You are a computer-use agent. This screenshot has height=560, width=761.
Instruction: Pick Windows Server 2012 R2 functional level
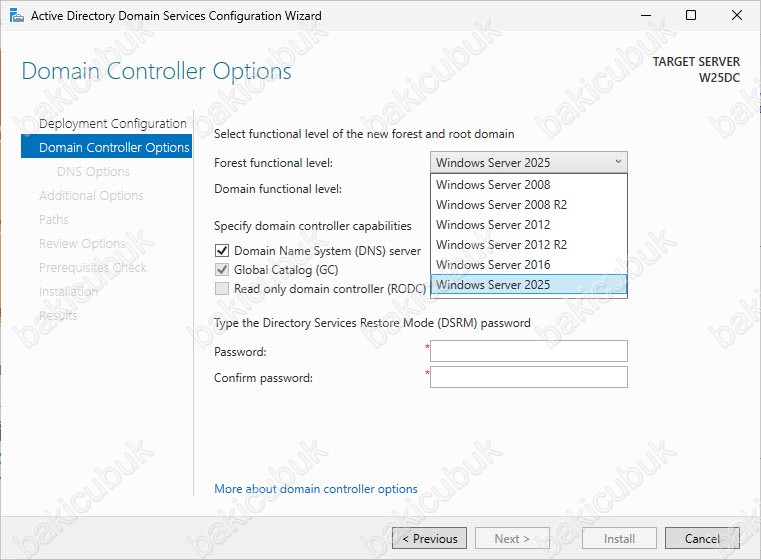(529, 245)
